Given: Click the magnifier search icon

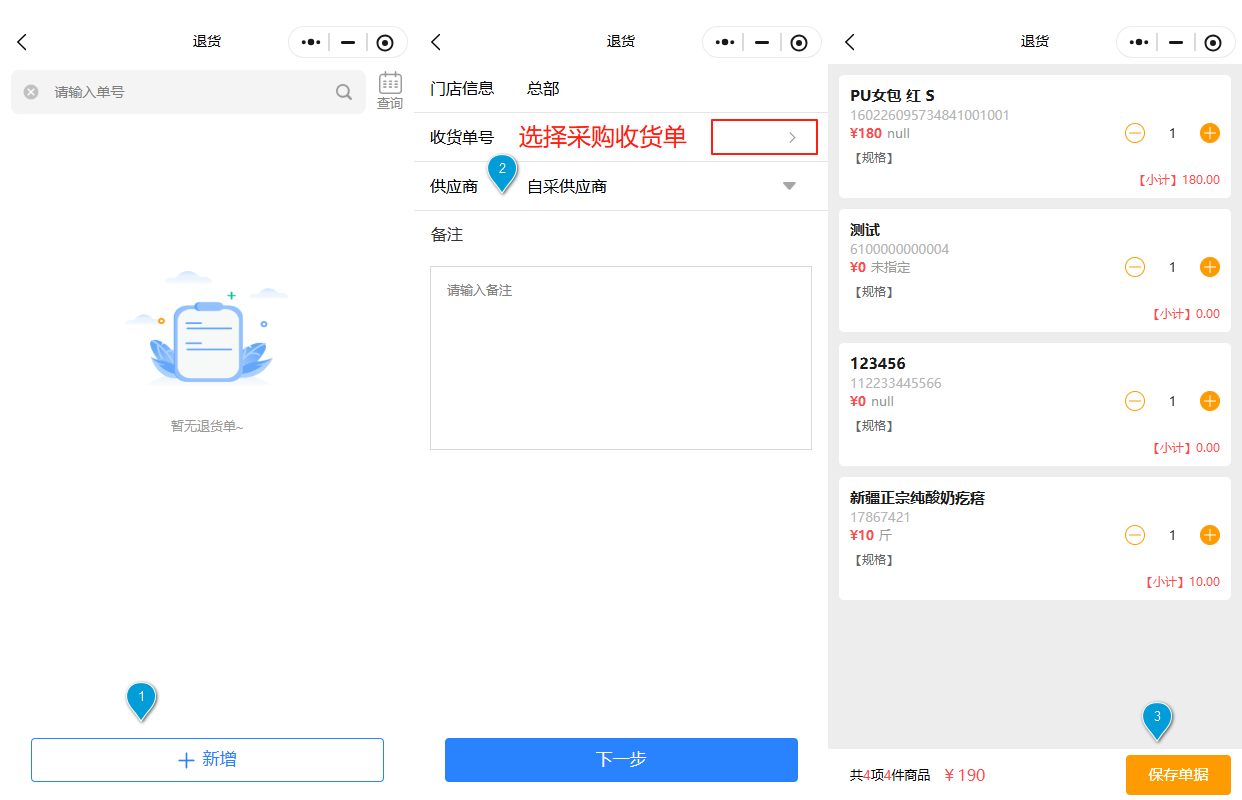Looking at the screenshot, I should (343, 92).
